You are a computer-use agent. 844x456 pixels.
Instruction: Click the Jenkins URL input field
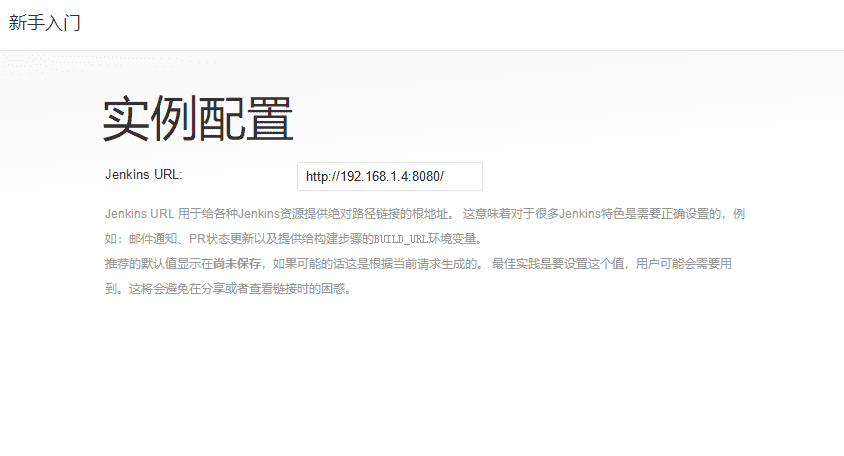[390, 177]
